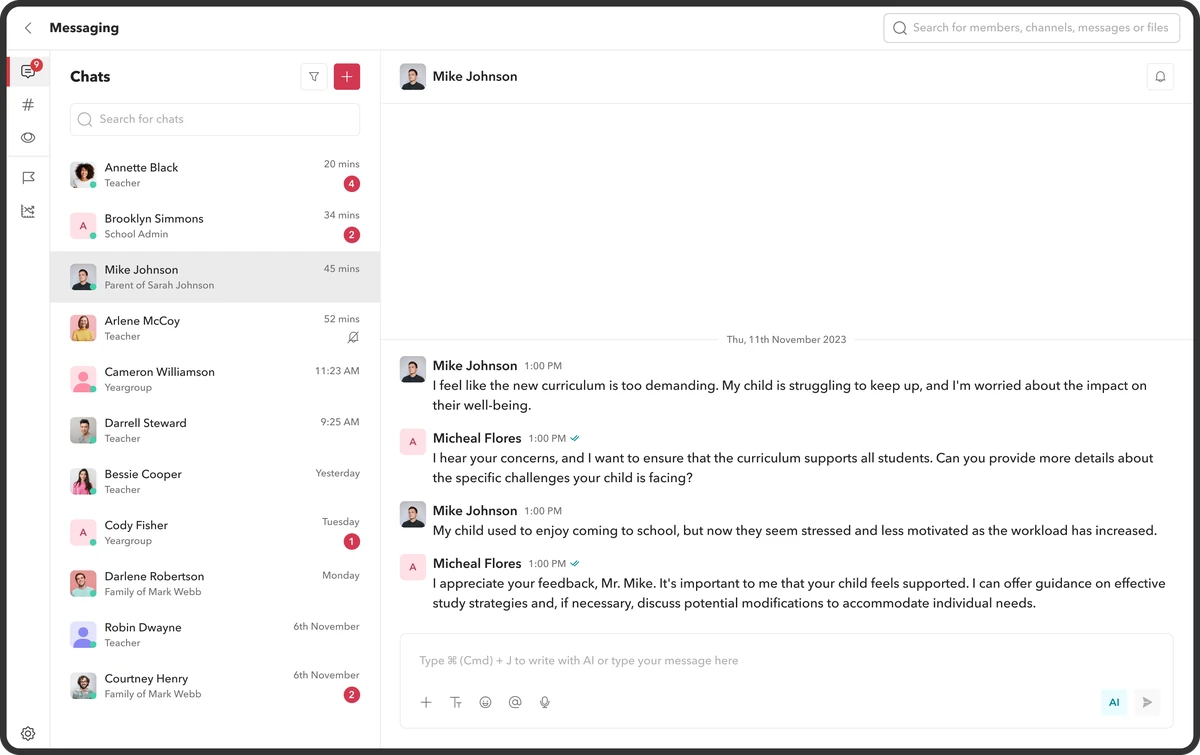The height and width of the screenshot is (755, 1200).
Task: Open the flag icon in the sidebar
Action: (28, 178)
